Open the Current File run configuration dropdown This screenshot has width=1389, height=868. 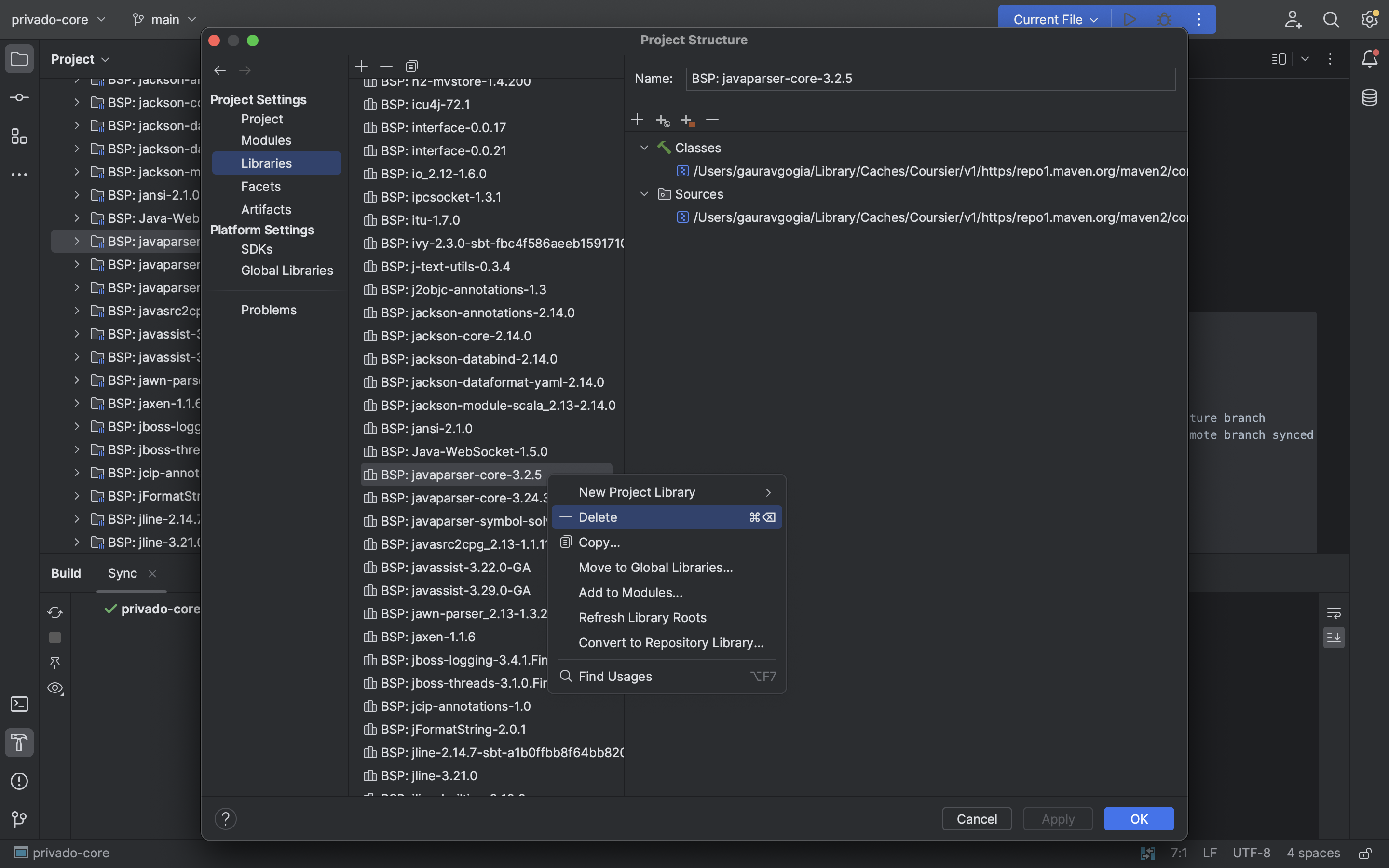[1055, 19]
